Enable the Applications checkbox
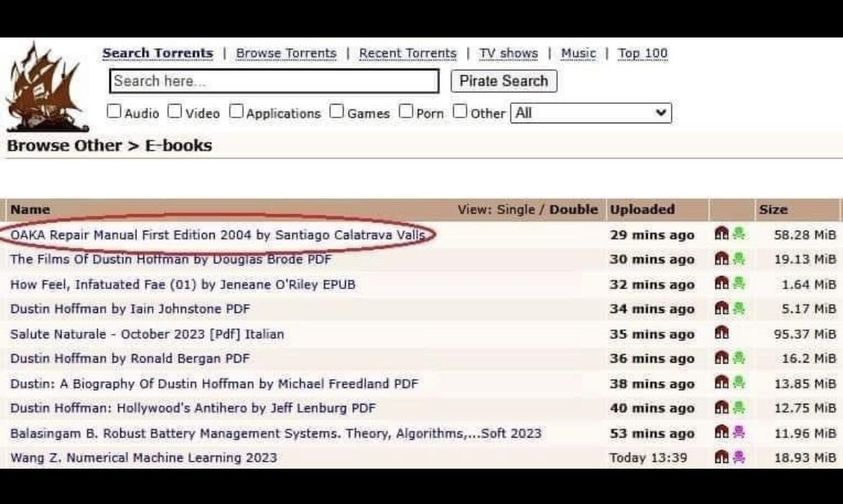The height and width of the screenshot is (504, 843). (236, 111)
